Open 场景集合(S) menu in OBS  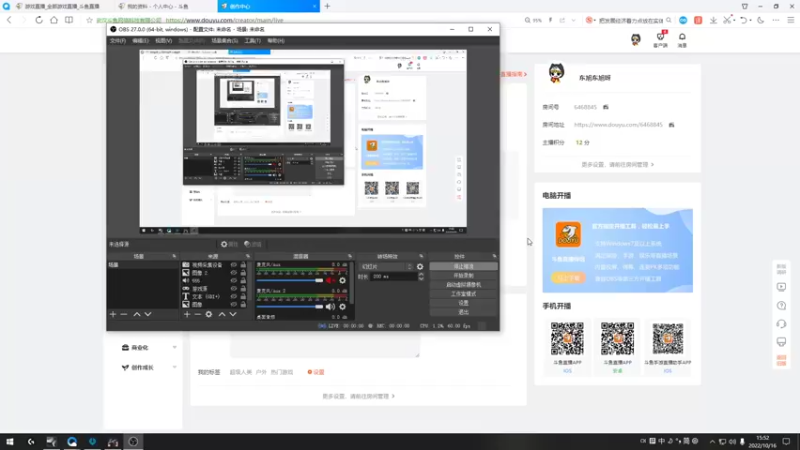(x=224, y=41)
